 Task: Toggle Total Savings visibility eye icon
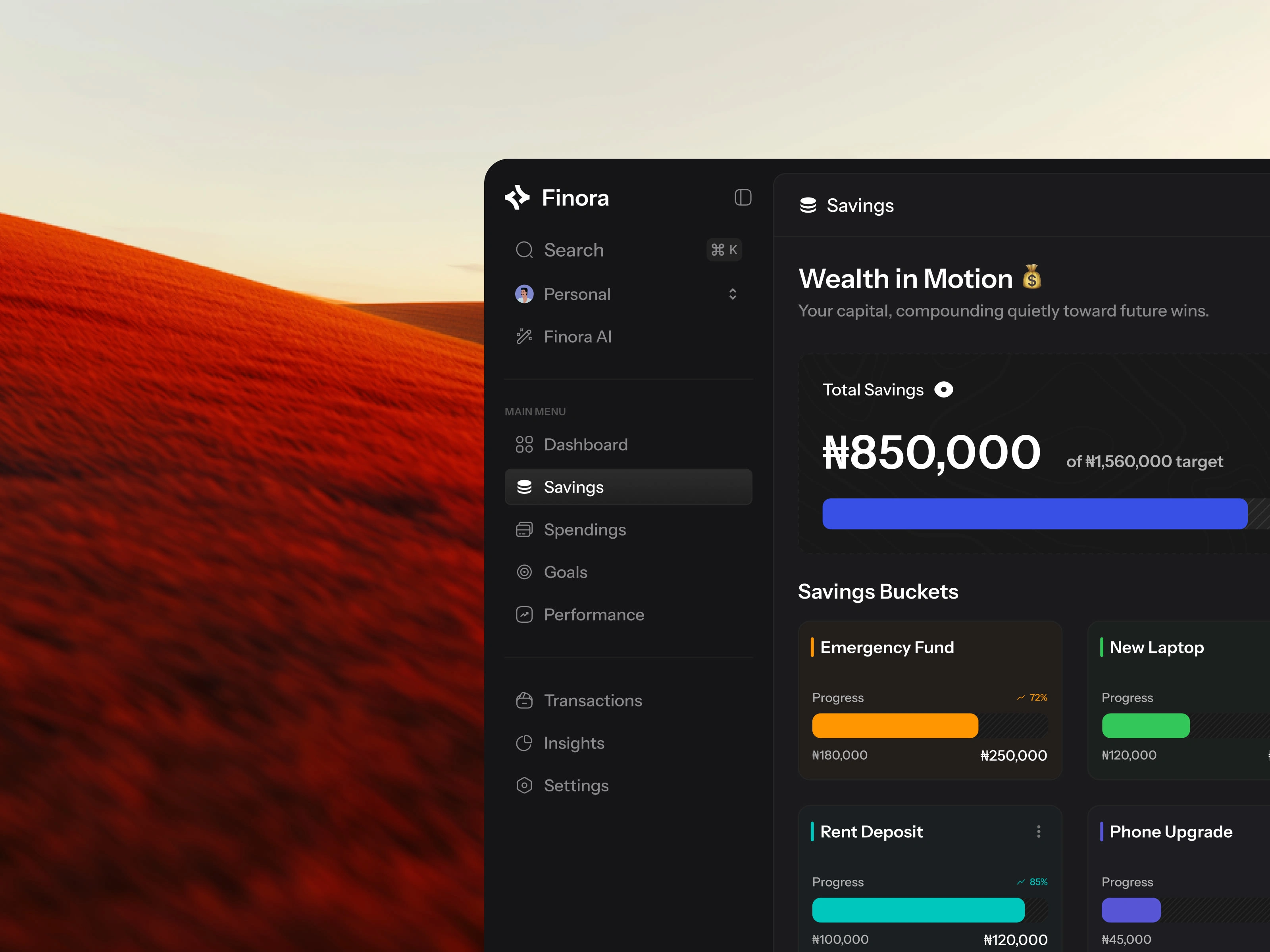(943, 390)
